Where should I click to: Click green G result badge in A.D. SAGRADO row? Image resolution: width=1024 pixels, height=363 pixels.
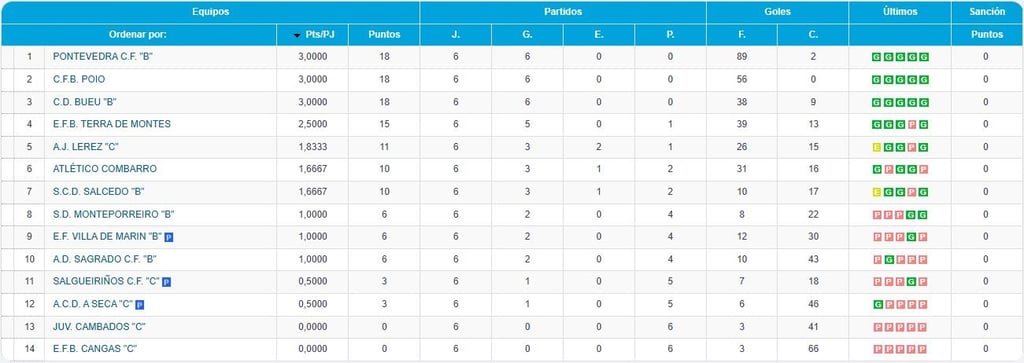pos(889,259)
